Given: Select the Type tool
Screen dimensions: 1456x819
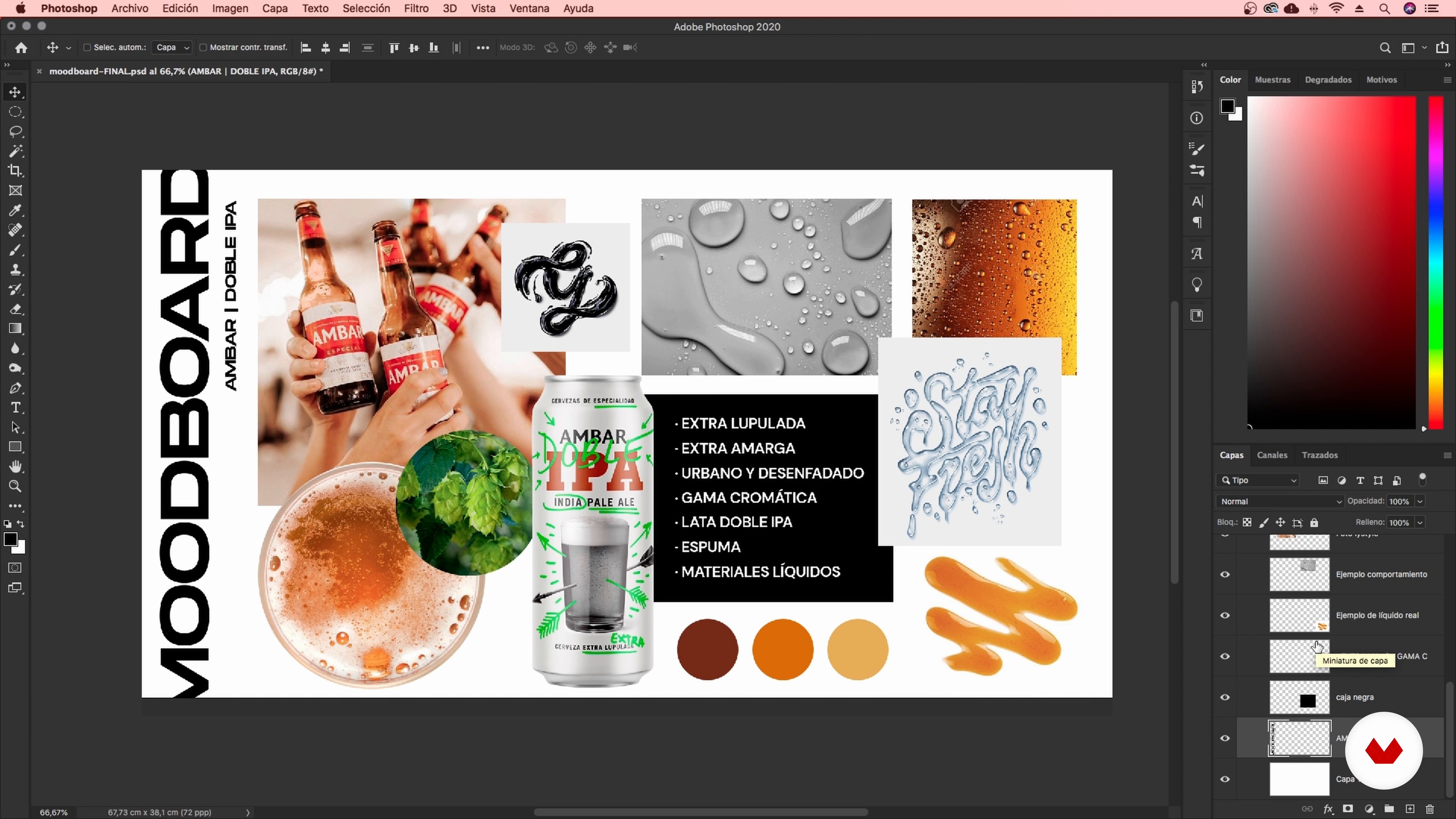Looking at the screenshot, I should (x=15, y=408).
